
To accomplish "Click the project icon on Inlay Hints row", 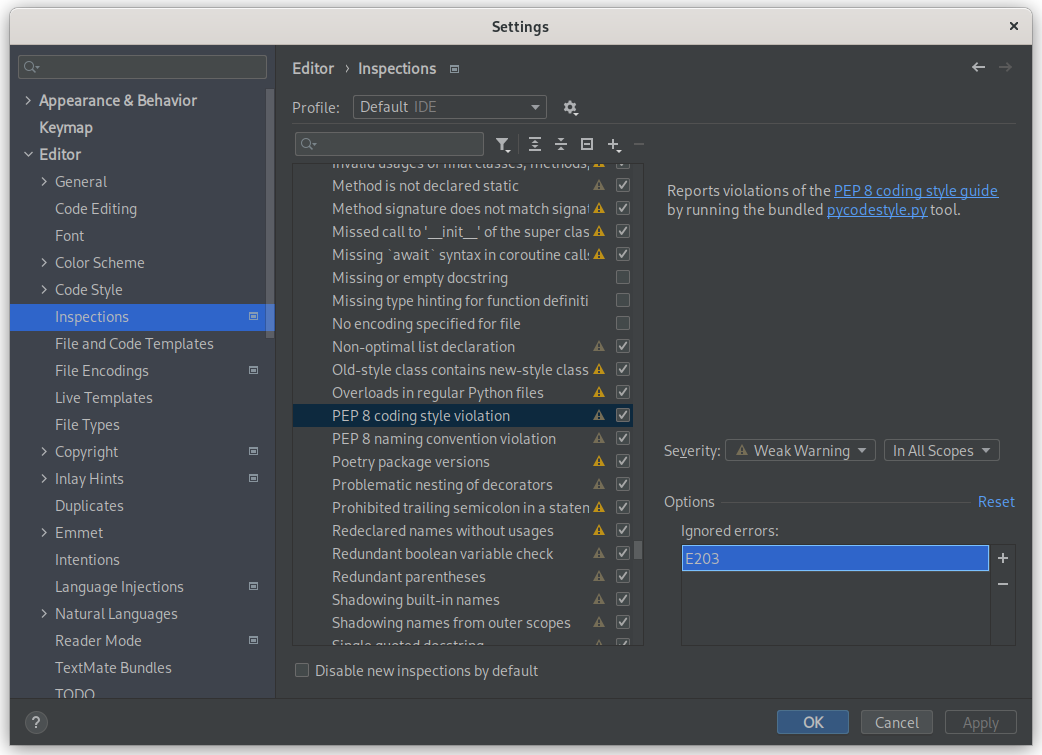I will (253, 479).
